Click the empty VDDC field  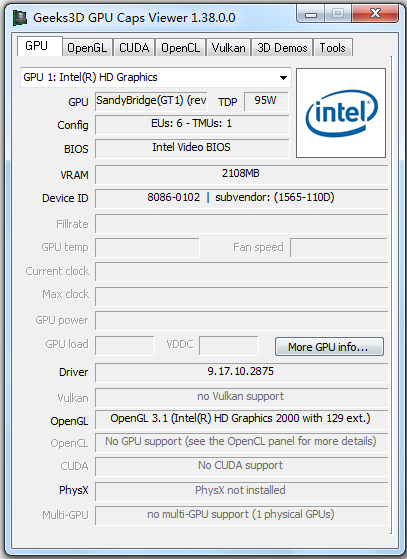coord(229,345)
